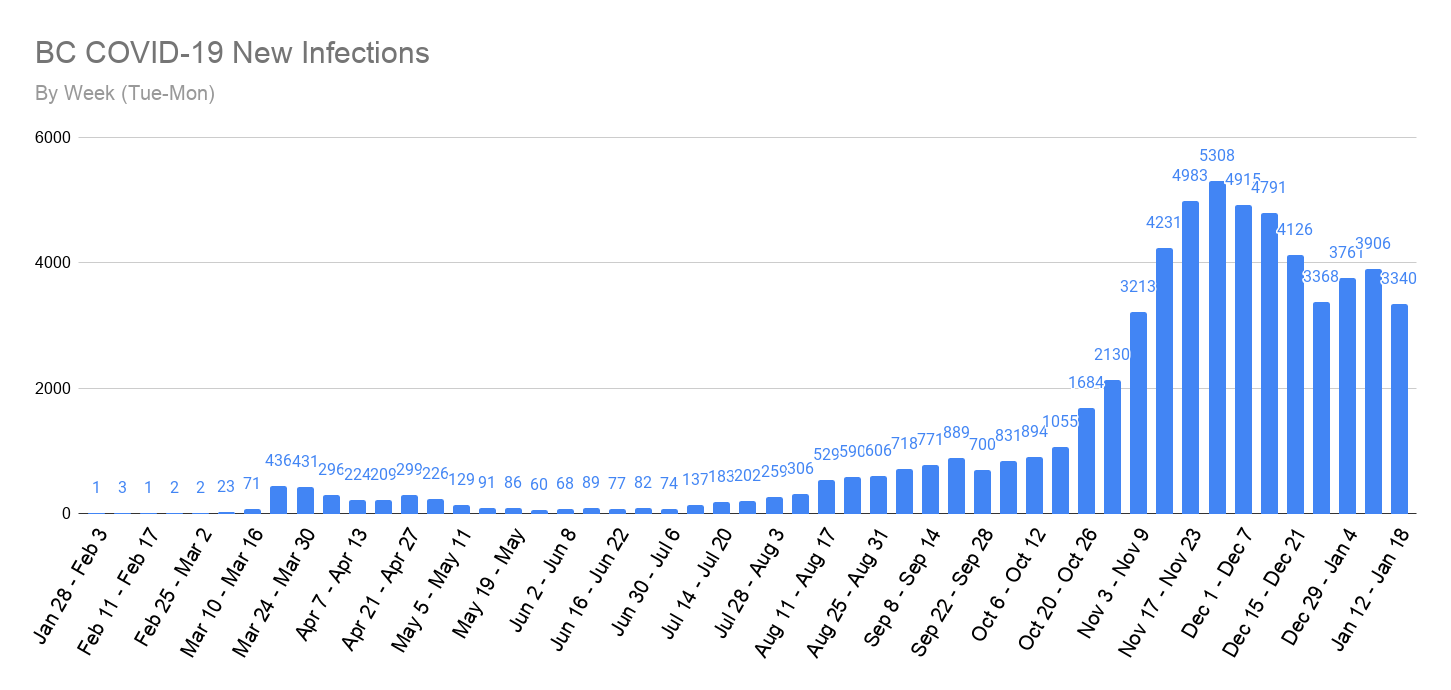
Task: Select the bar with value 3906
Action: [1373, 391]
